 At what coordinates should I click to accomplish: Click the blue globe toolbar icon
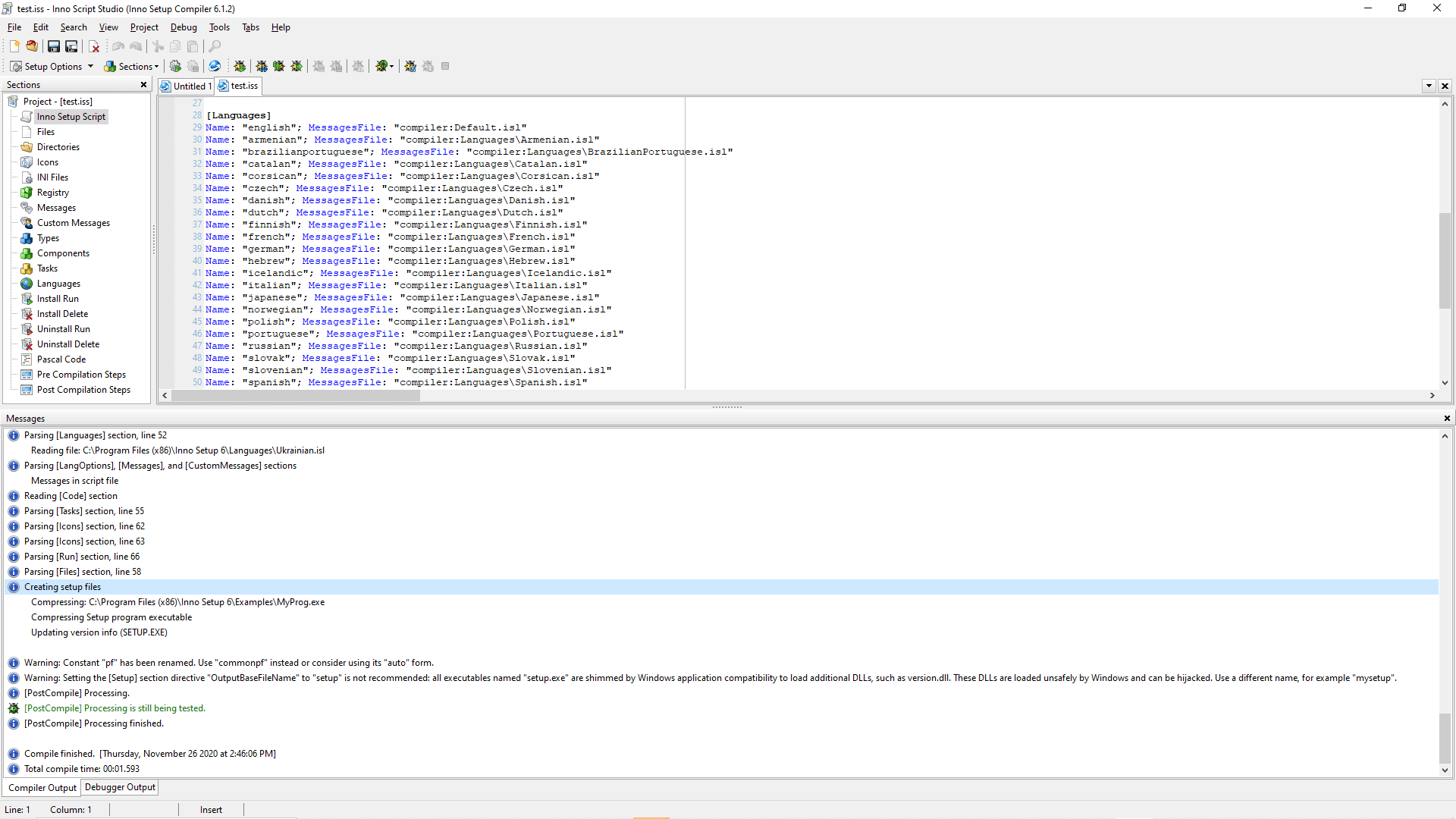pyautogui.click(x=215, y=66)
